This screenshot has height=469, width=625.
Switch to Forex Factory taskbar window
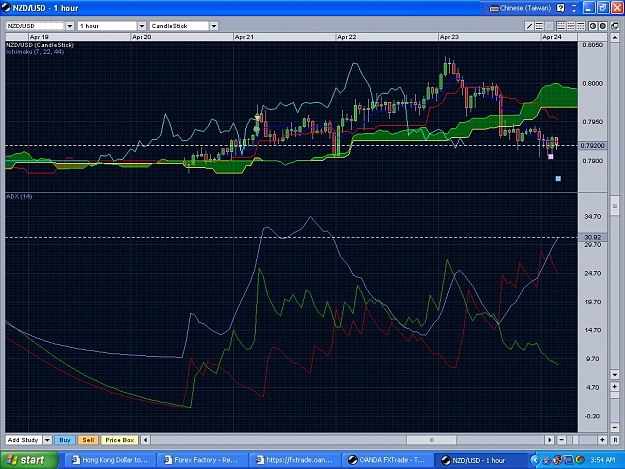click(202, 460)
